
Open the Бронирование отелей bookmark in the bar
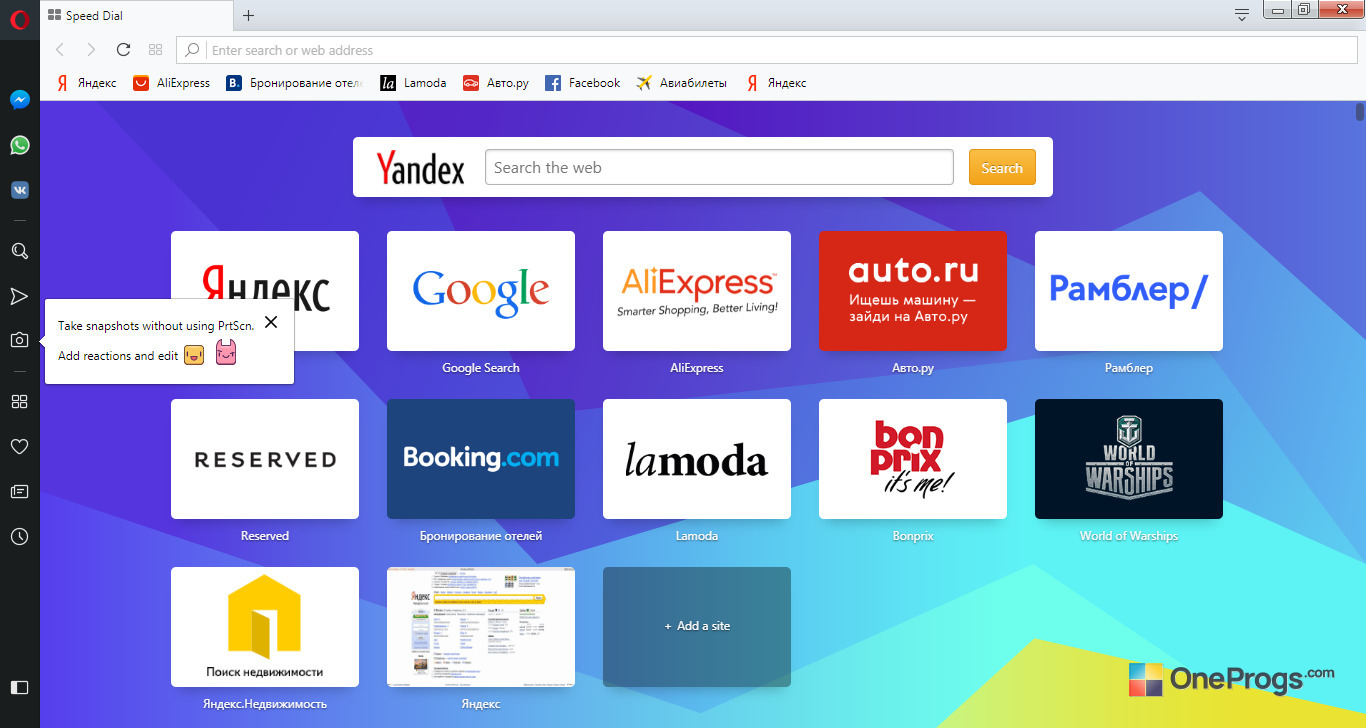[x=295, y=83]
